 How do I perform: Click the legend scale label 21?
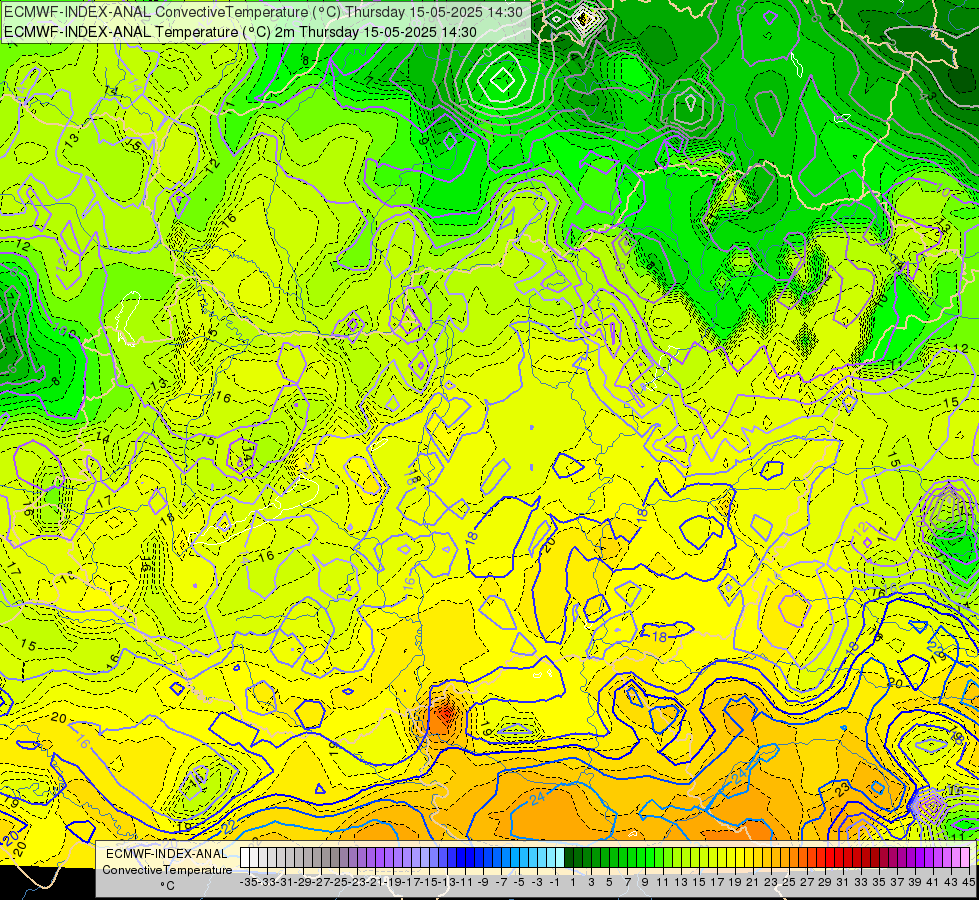pos(753,883)
